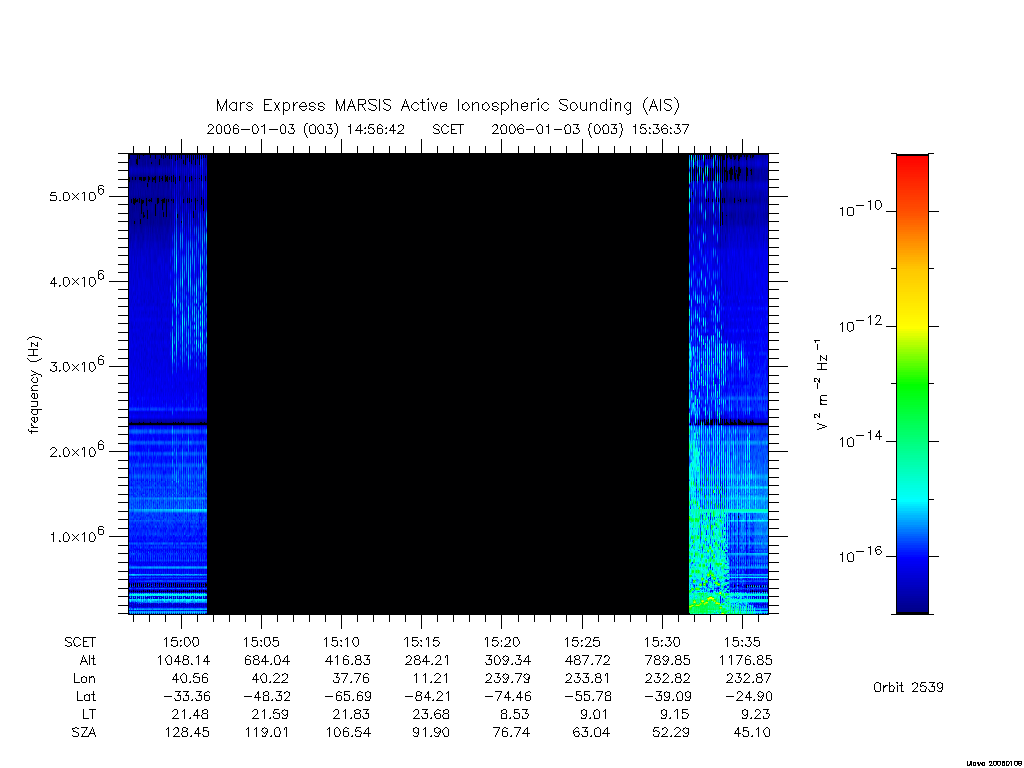Click the plot title 'Mars Express MARSIS Active Ionospheric Sounding (AIS)'
Viewport: 1024px width, 768px height.
447,106
